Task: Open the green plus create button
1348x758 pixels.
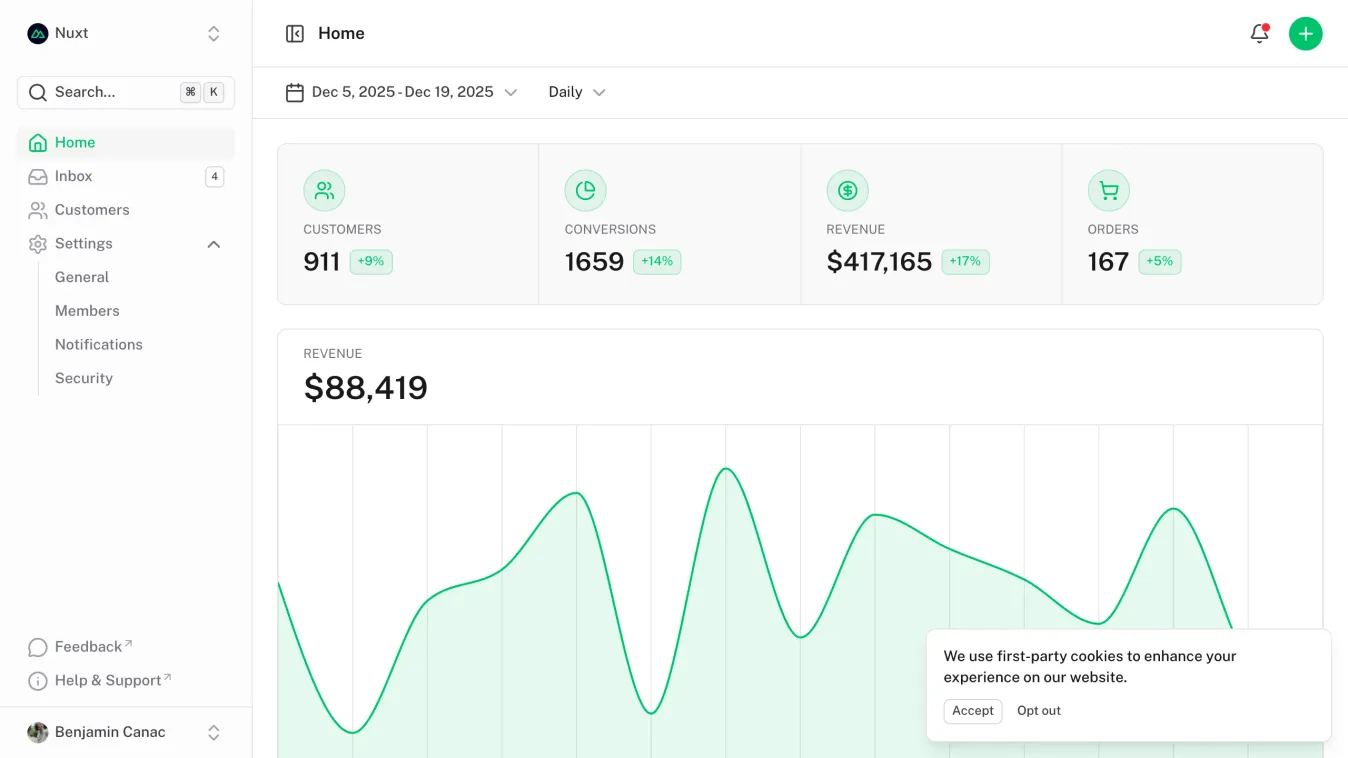Action: coord(1306,33)
